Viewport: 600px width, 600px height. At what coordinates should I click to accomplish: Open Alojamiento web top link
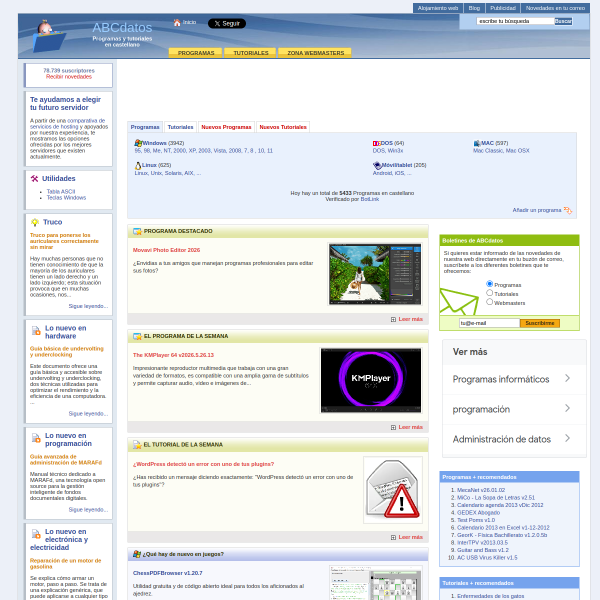tap(438, 8)
